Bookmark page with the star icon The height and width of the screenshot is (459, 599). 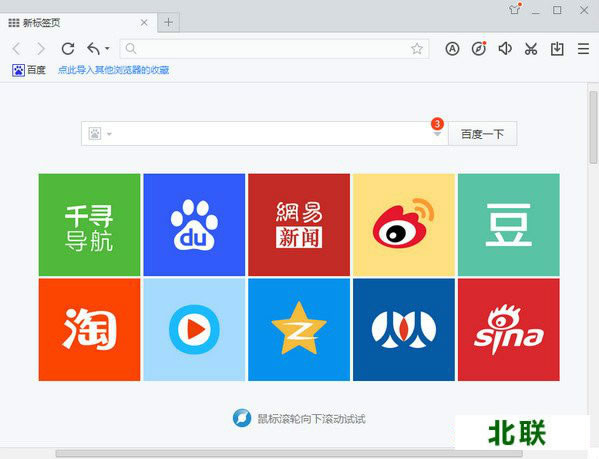tap(417, 48)
